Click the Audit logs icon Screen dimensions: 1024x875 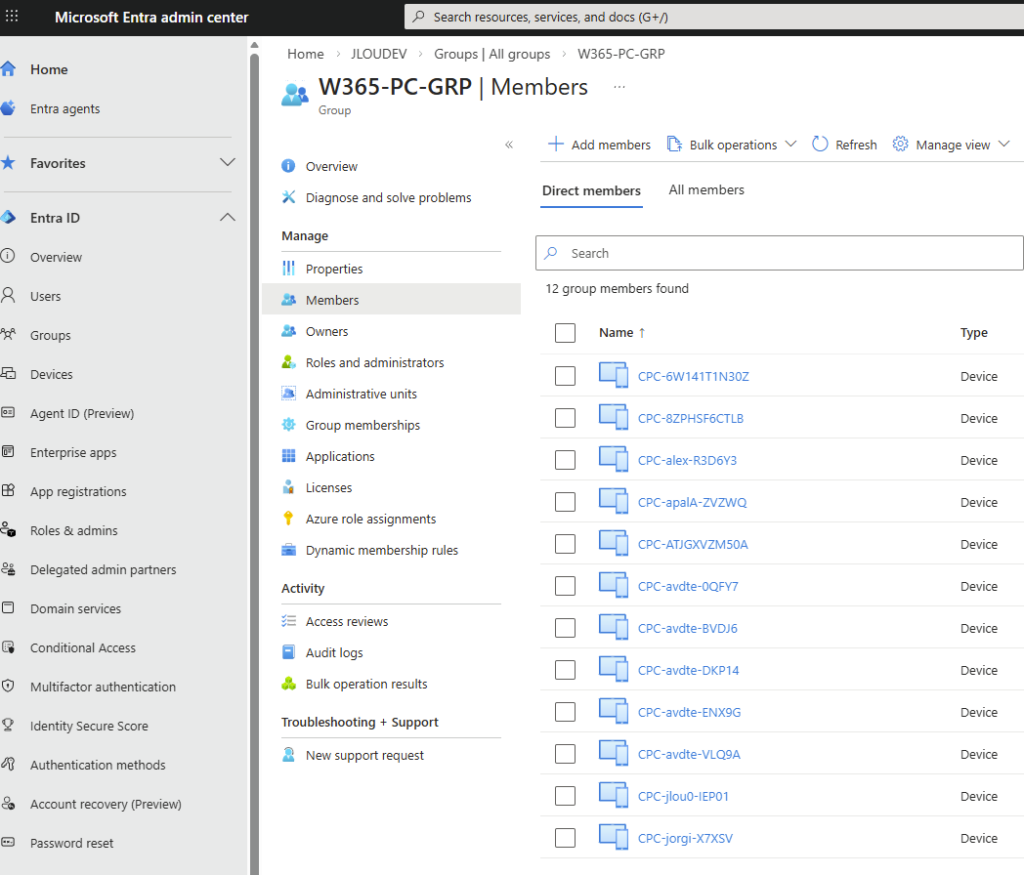pos(289,653)
